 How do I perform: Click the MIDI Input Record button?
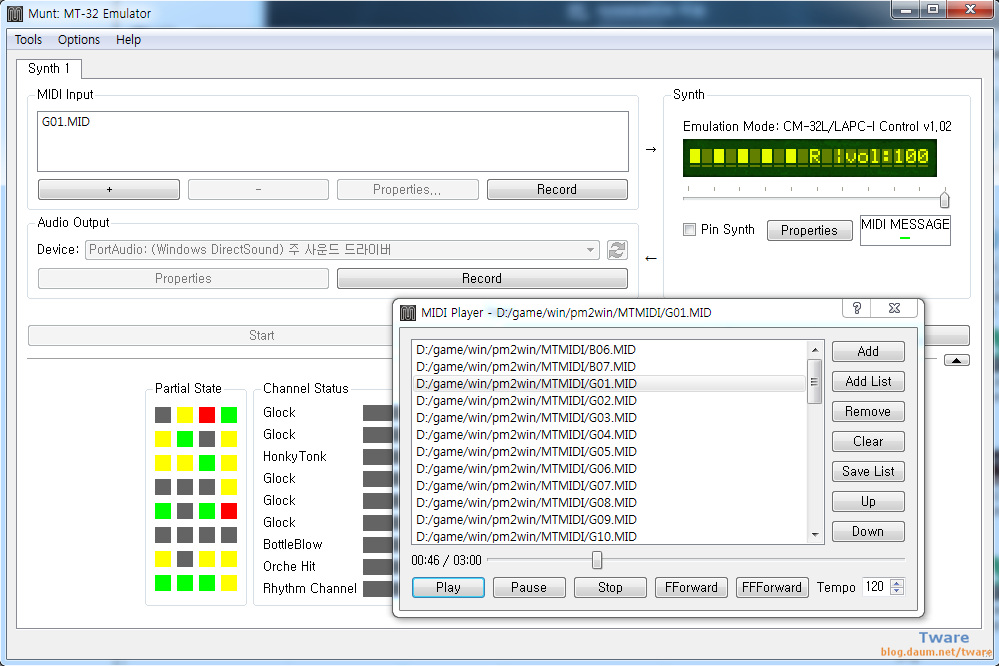pos(557,189)
